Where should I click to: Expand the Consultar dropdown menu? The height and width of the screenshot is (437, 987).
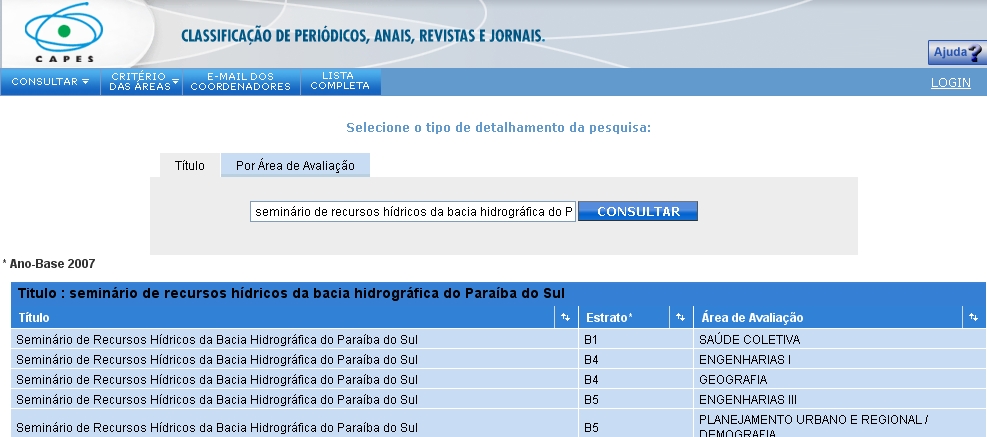50,82
